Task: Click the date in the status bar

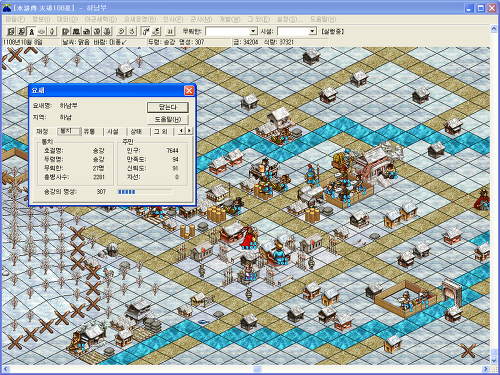Action: click(x=23, y=42)
